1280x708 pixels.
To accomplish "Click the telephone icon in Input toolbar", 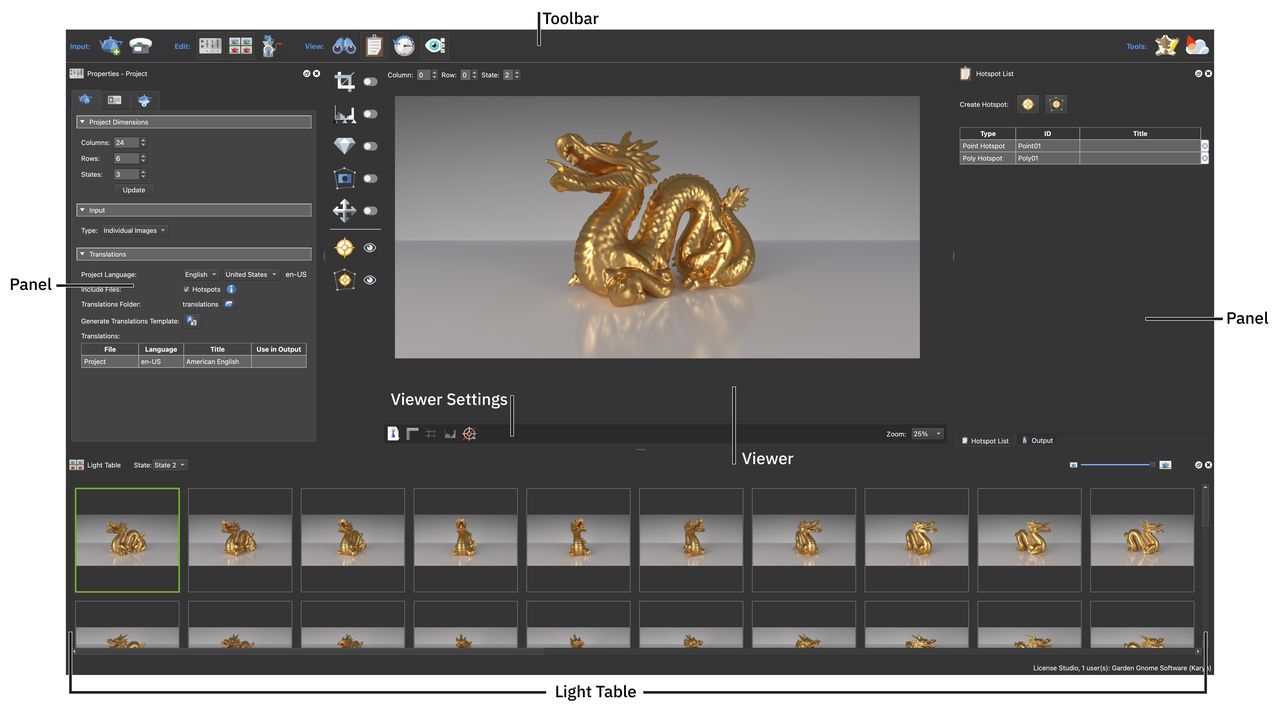I will point(141,46).
